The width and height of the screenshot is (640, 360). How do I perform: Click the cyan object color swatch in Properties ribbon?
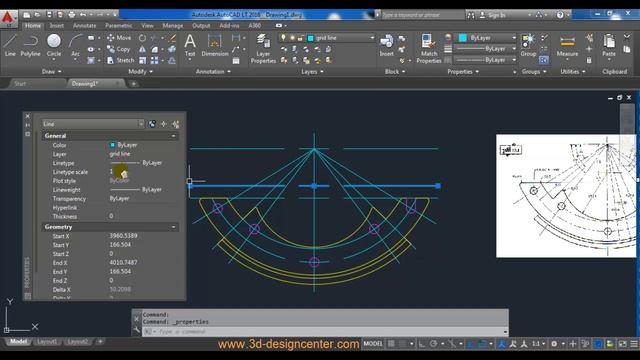[x=462, y=38]
